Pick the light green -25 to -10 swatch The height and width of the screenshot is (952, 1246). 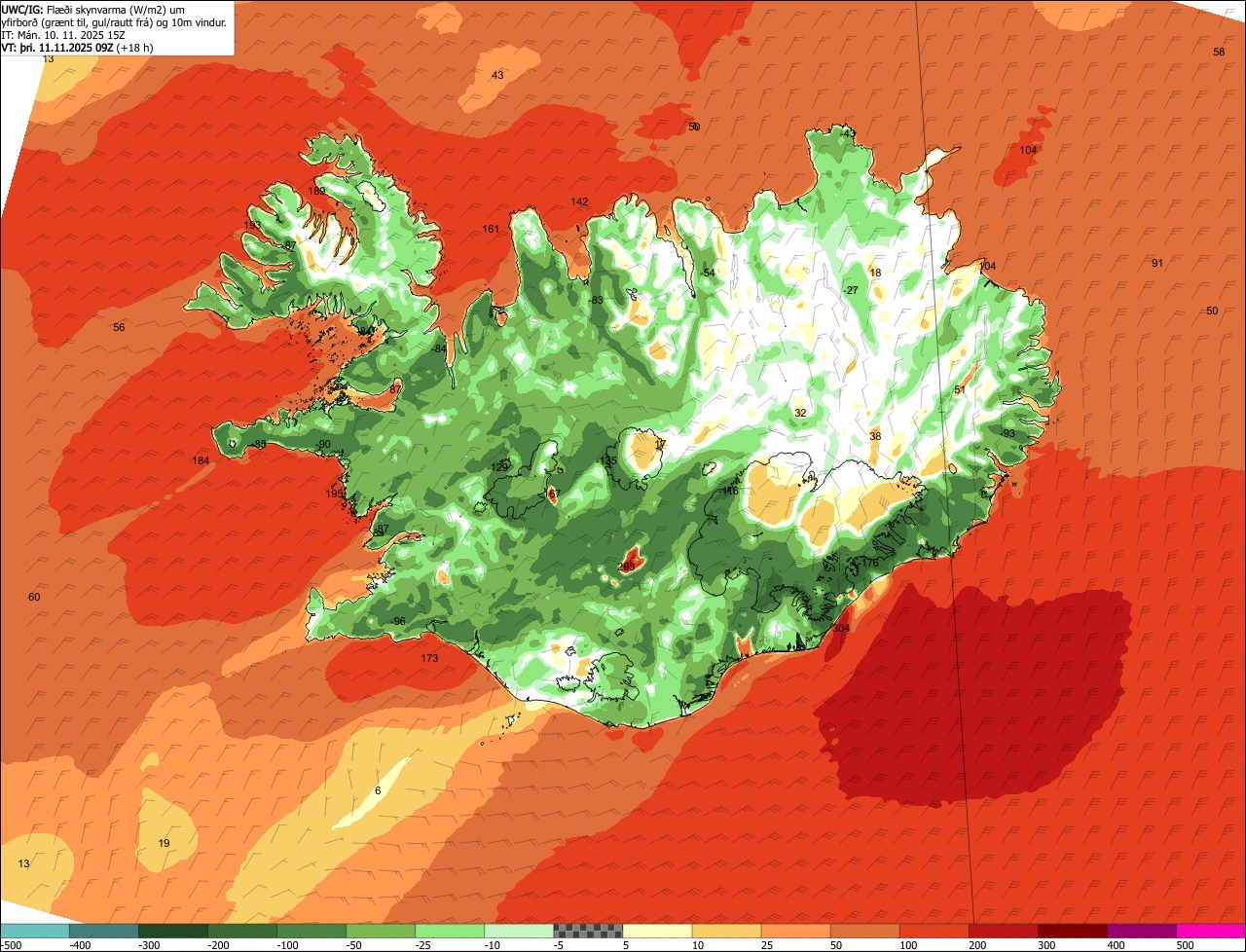tap(449, 931)
